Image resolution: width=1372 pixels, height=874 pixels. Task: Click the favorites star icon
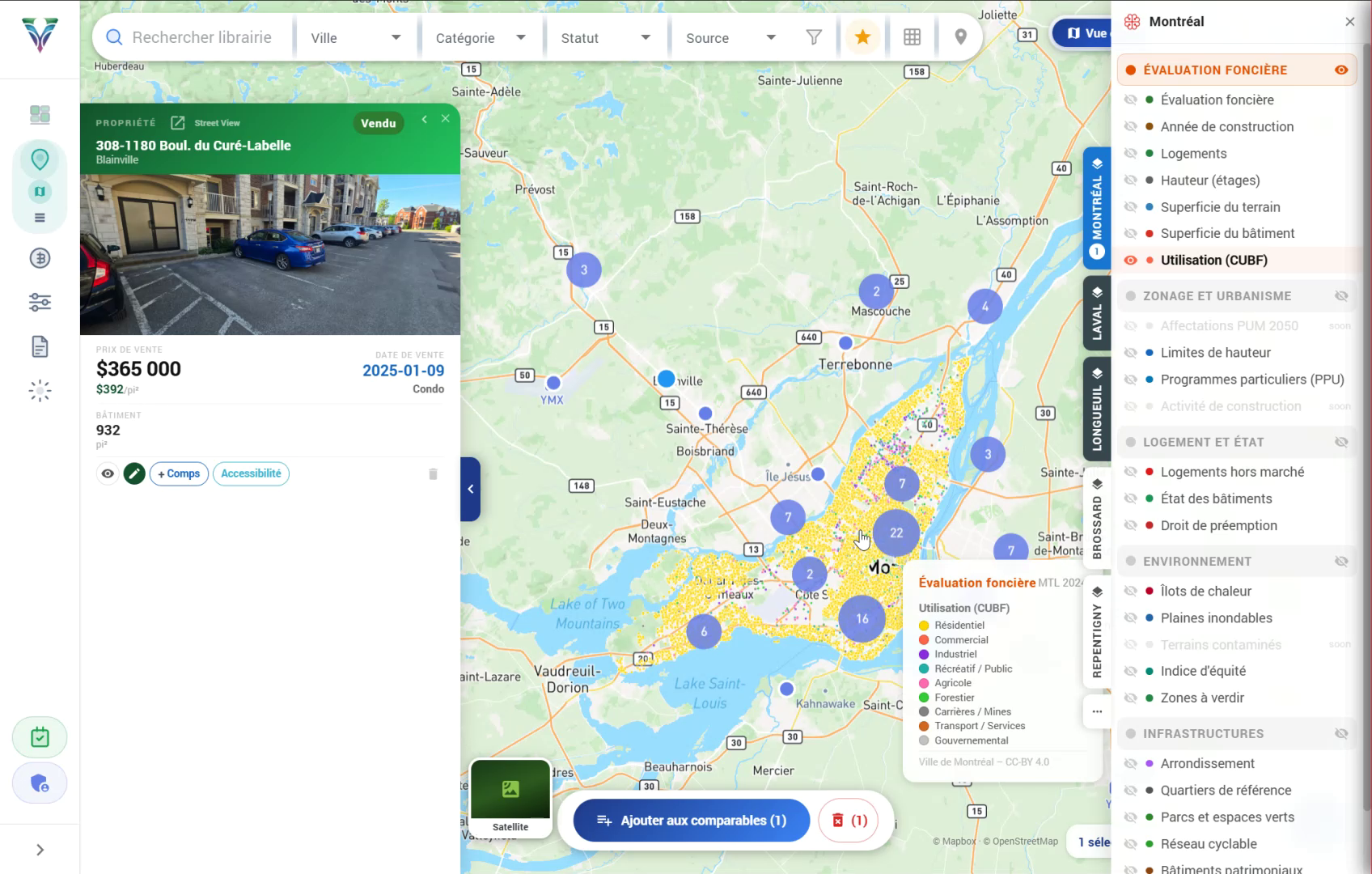[x=862, y=37]
